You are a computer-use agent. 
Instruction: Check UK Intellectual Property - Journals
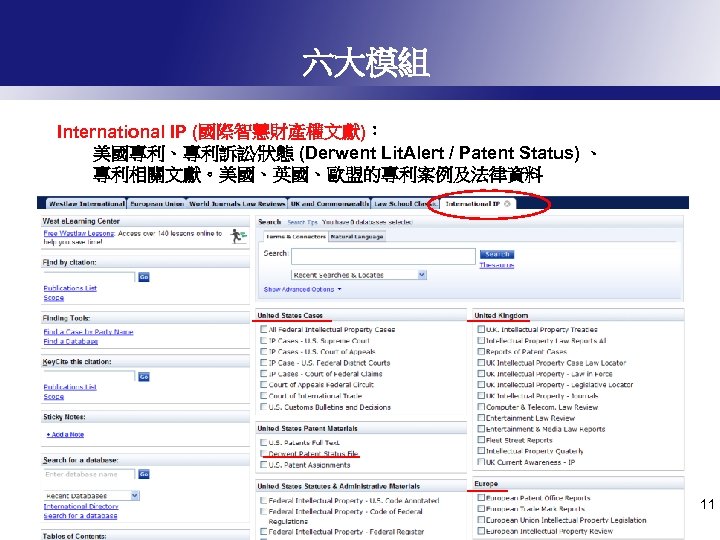(x=481, y=395)
